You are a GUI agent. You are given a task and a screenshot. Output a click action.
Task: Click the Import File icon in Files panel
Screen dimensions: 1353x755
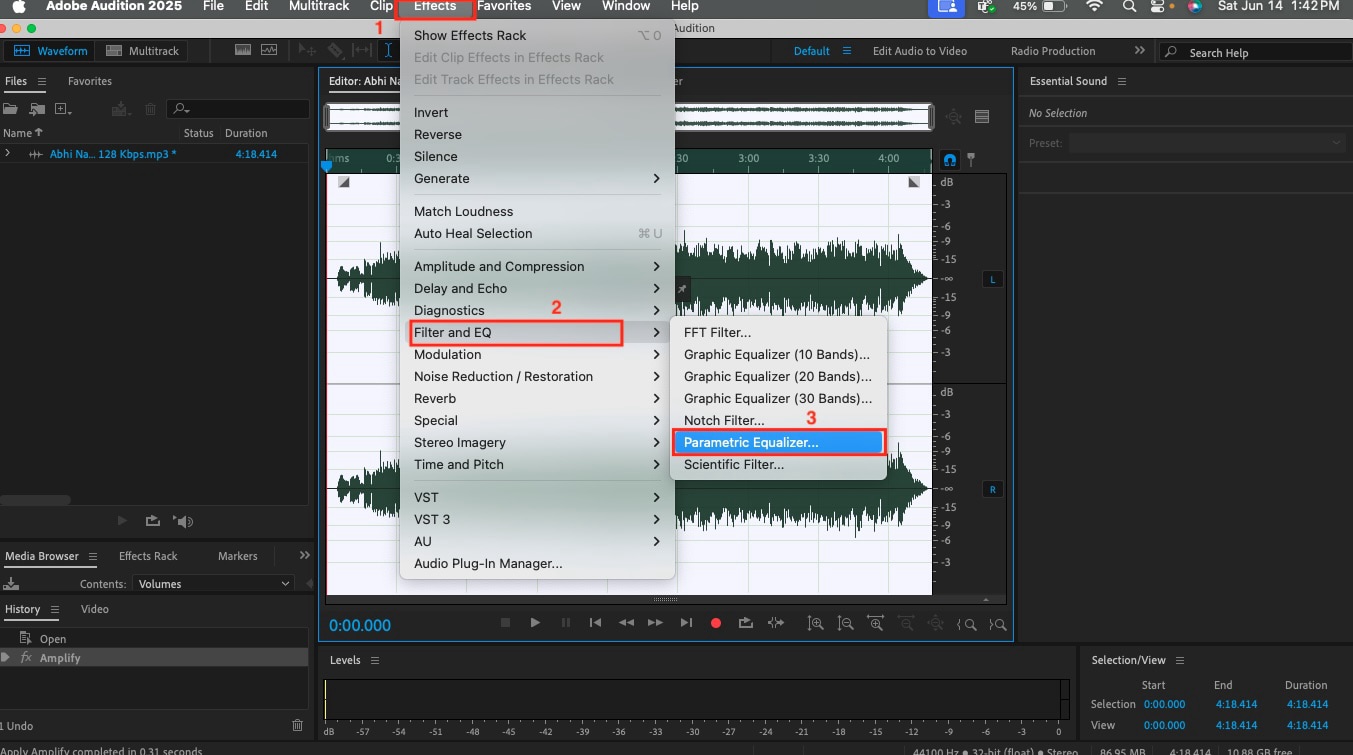37,109
